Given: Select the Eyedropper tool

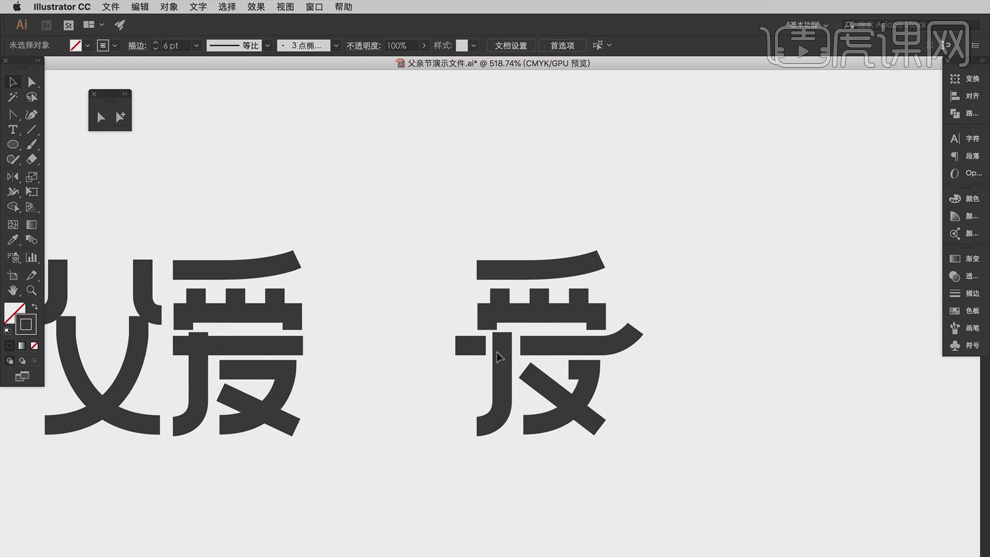Looking at the screenshot, I should tap(13, 240).
